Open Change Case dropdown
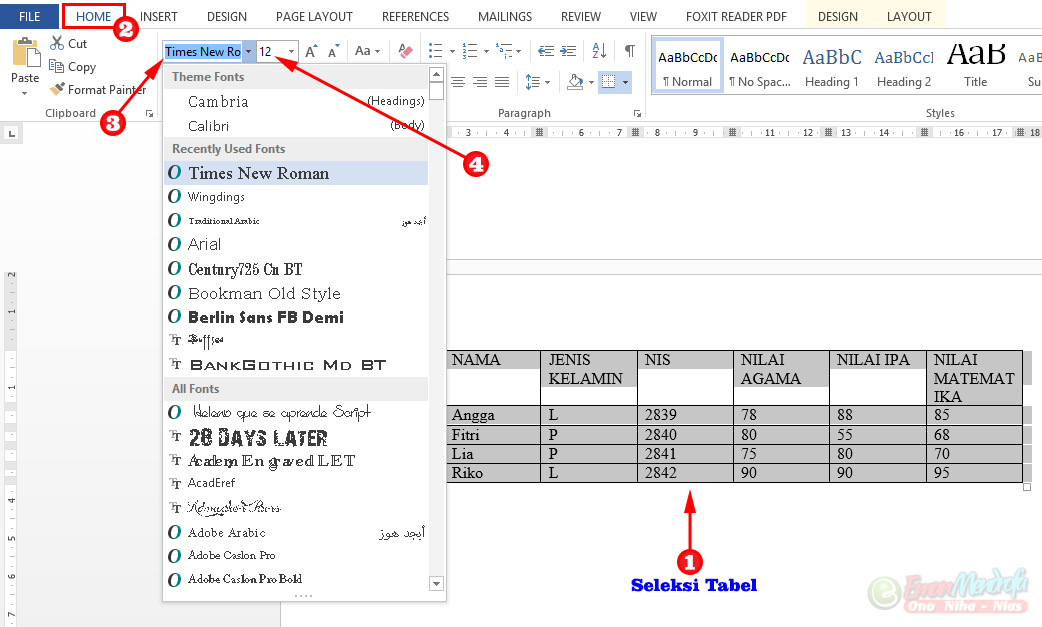The image size is (1042, 627). (367, 51)
